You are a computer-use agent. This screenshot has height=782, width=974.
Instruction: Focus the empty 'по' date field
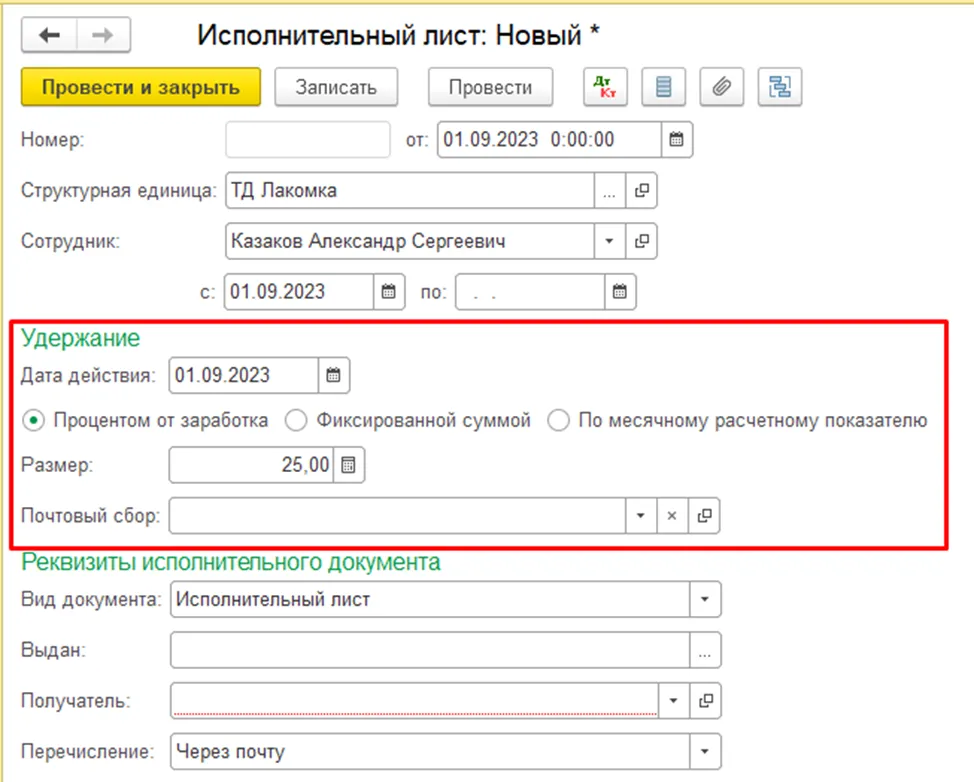pos(530,291)
